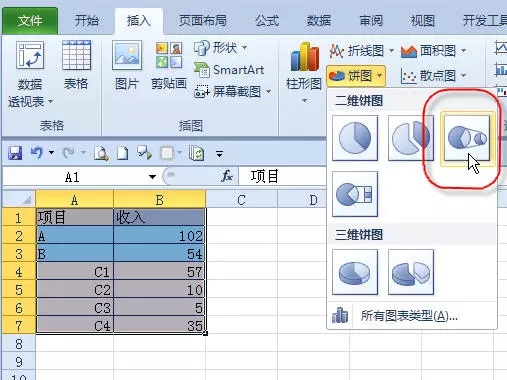The height and width of the screenshot is (380, 507).
Task: Choose the exploded 2-D pie chart
Action: (x=411, y=138)
